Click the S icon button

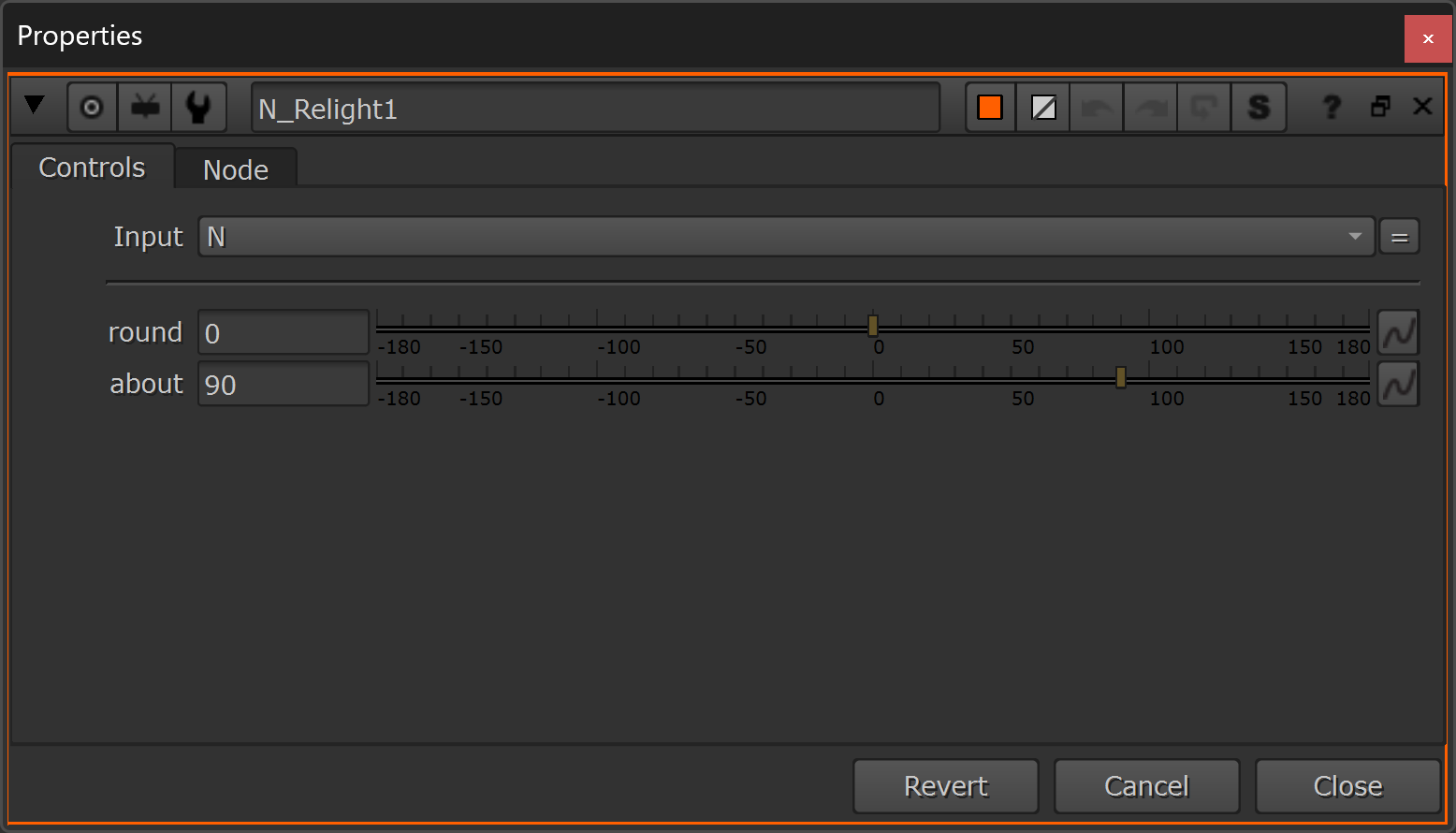[x=1259, y=108]
